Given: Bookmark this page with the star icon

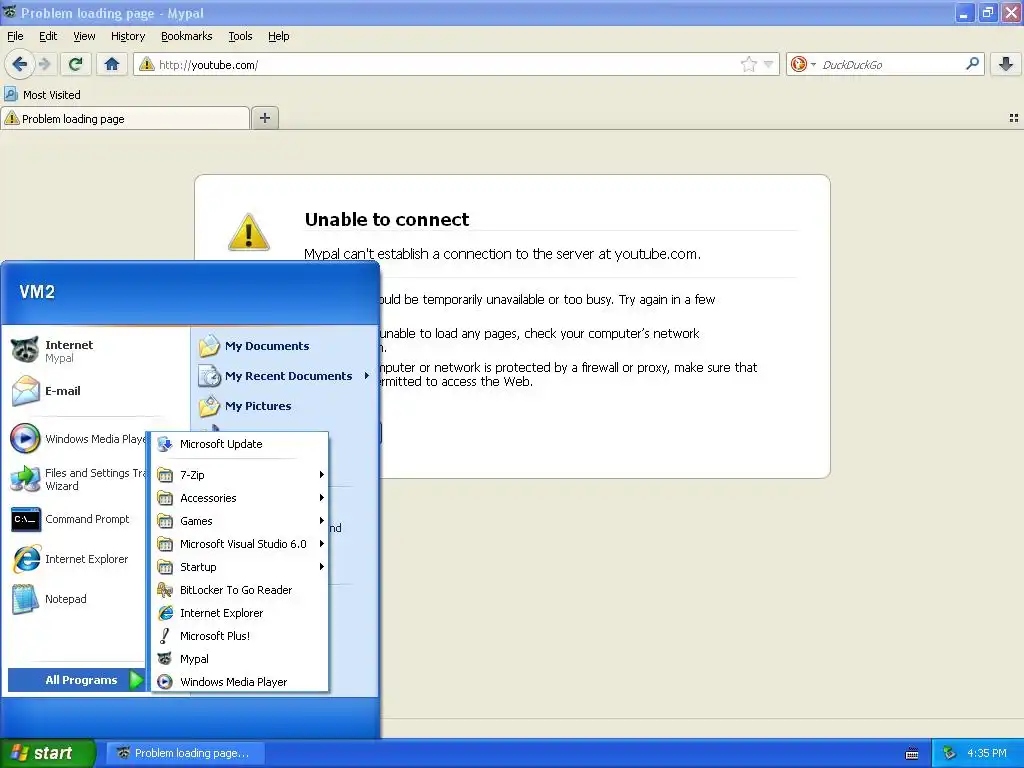Looking at the screenshot, I should (x=748, y=64).
